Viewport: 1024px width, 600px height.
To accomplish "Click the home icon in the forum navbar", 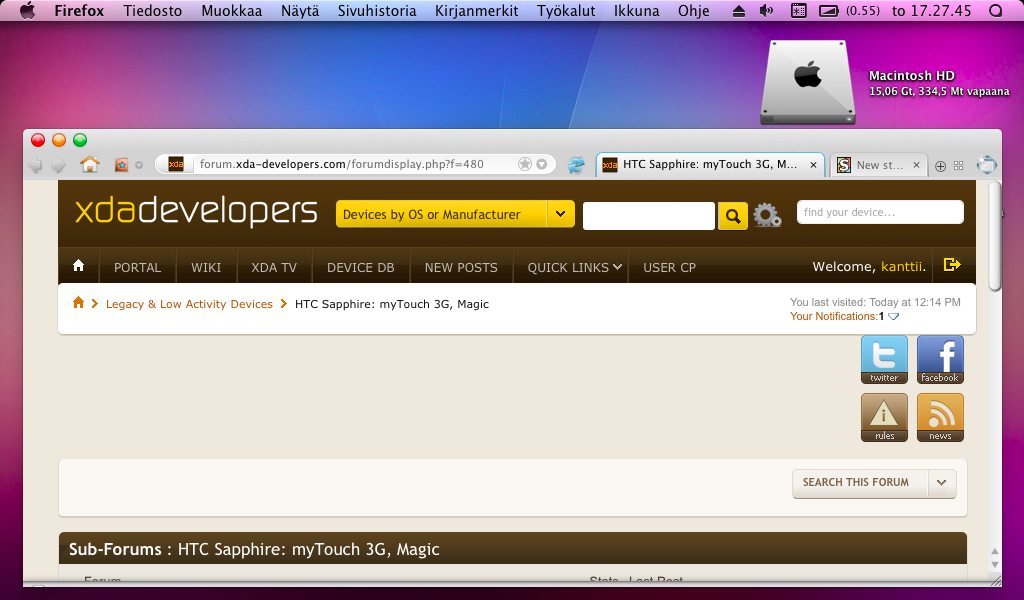I will click(79, 266).
